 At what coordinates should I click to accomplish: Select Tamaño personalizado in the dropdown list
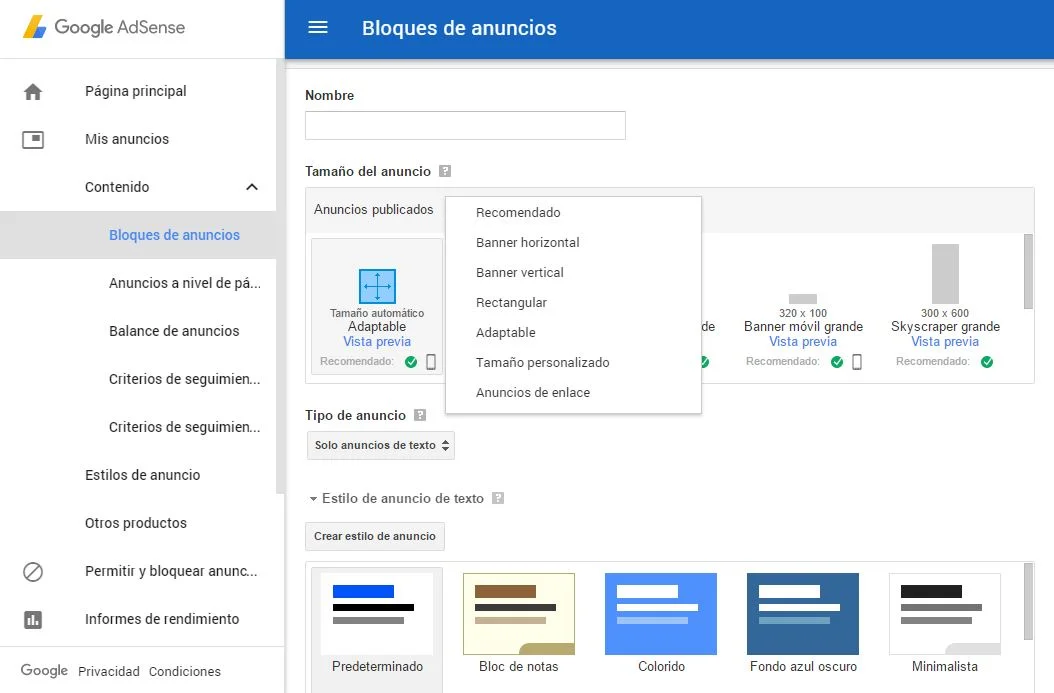(542, 363)
